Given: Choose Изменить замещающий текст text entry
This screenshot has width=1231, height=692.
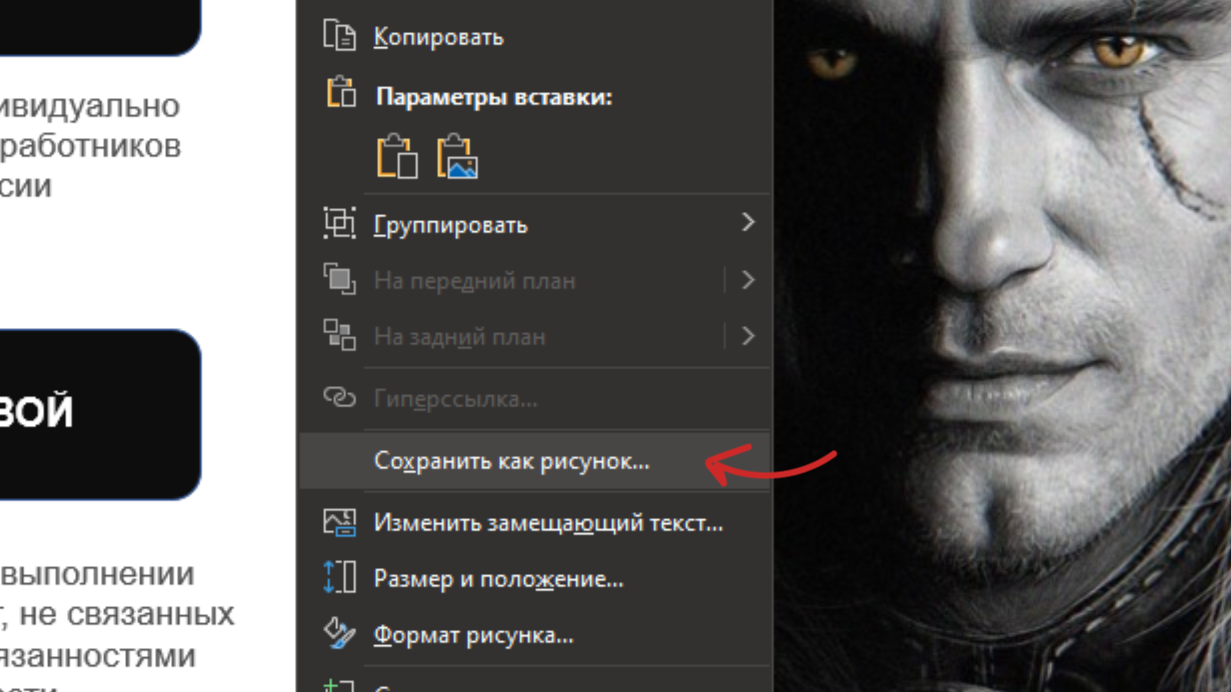Looking at the screenshot, I should click(x=547, y=523).
